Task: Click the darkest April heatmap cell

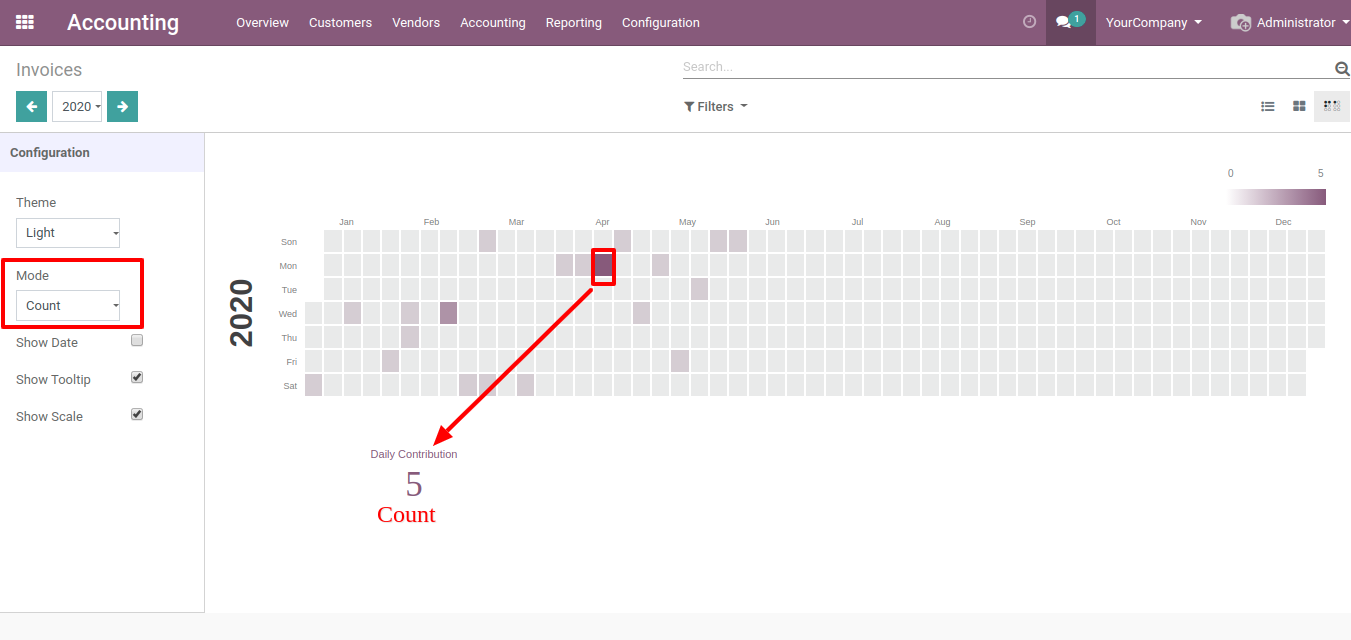Action: (x=603, y=265)
